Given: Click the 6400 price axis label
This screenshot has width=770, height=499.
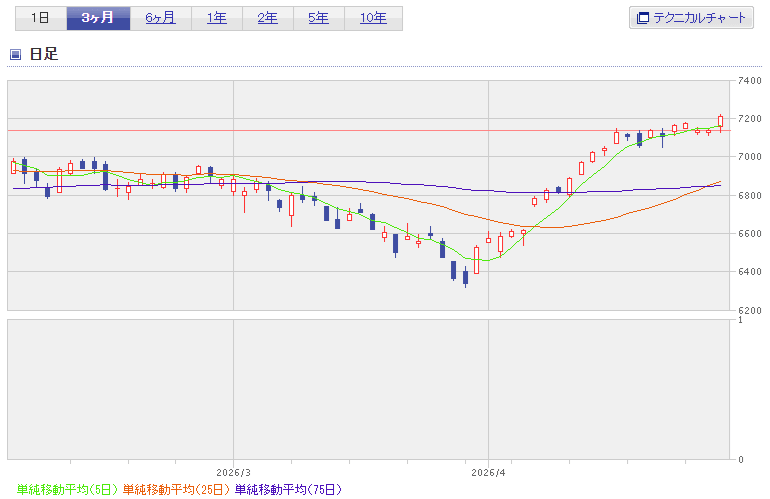Looking at the screenshot, I should coord(750,272).
